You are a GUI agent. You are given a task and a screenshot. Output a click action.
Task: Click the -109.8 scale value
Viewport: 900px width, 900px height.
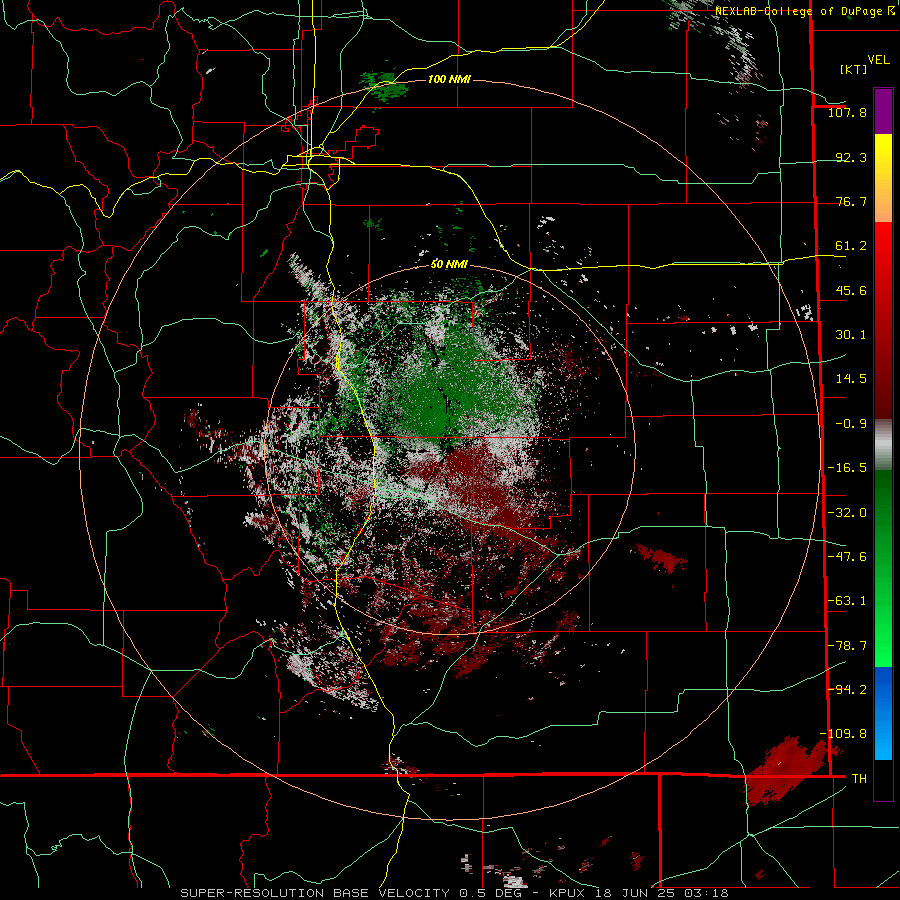(x=843, y=734)
